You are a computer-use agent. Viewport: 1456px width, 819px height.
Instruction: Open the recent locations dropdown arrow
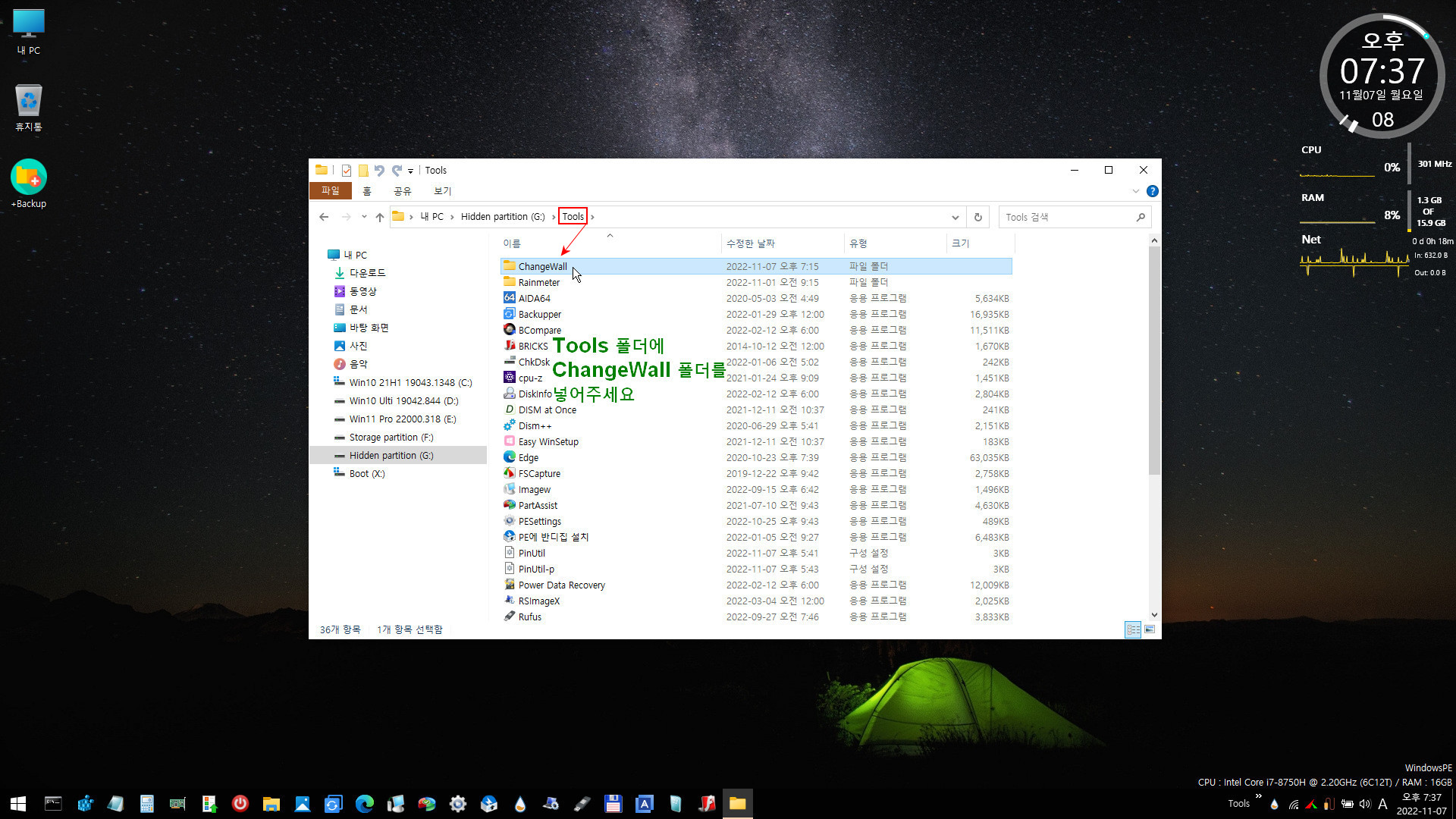[x=364, y=217]
